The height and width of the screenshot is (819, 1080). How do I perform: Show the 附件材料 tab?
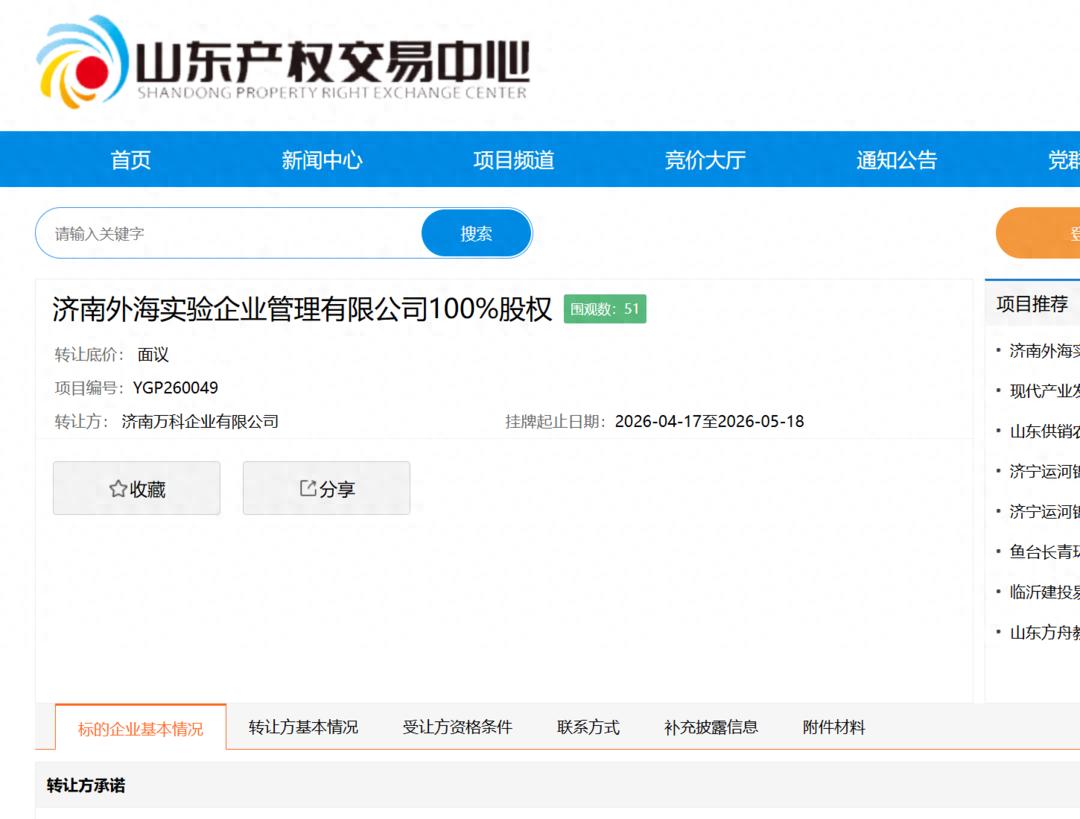coord(833,727)
